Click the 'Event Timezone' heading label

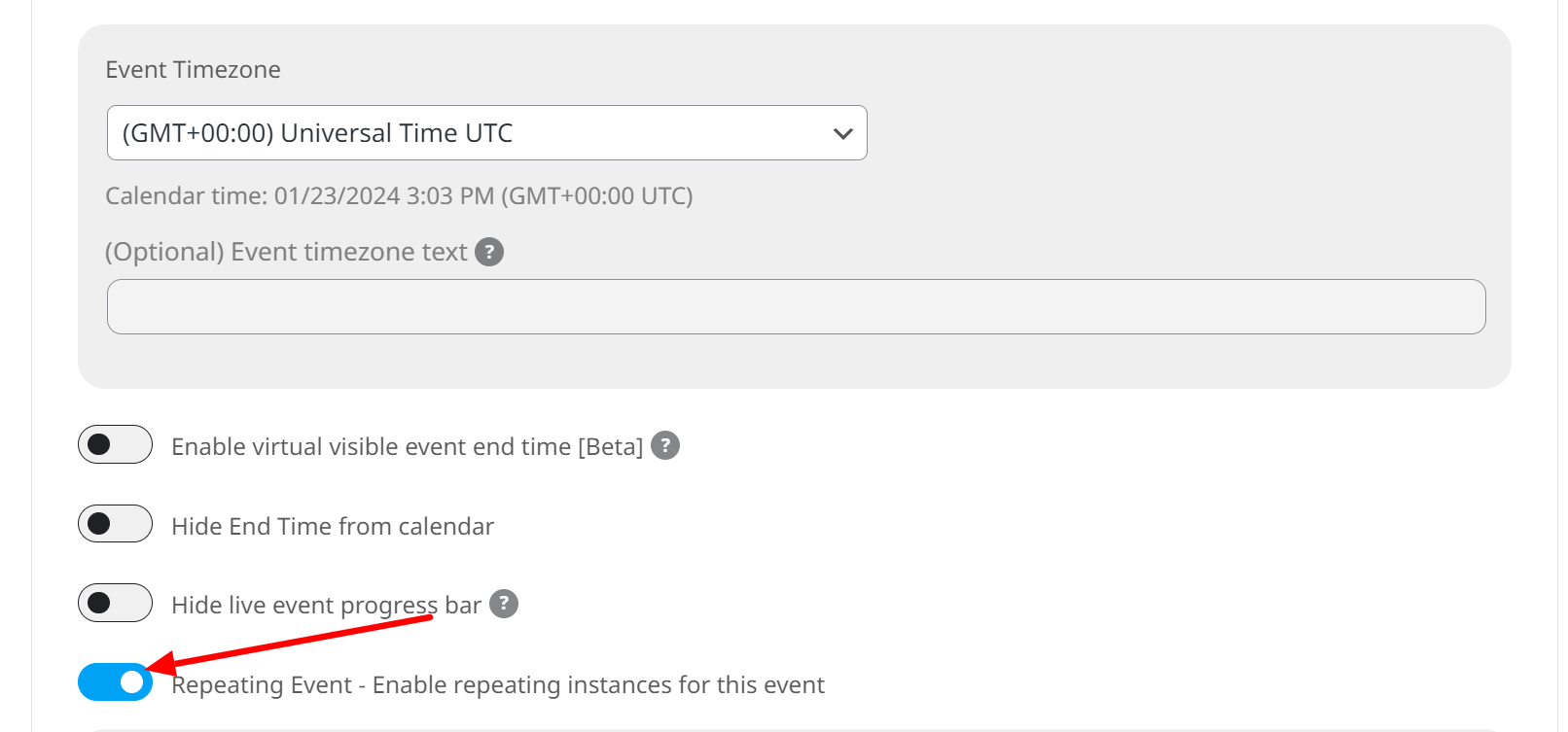[193, 70]
